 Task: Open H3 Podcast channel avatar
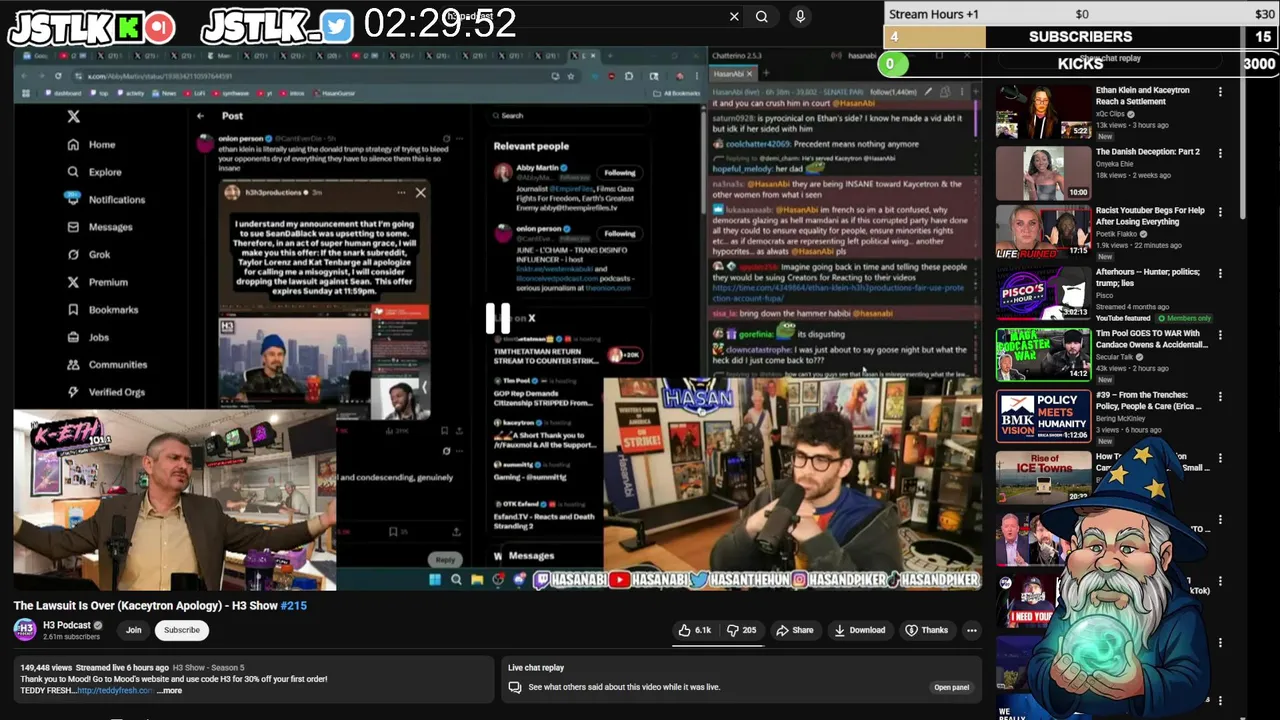click(x=25, y=630)
